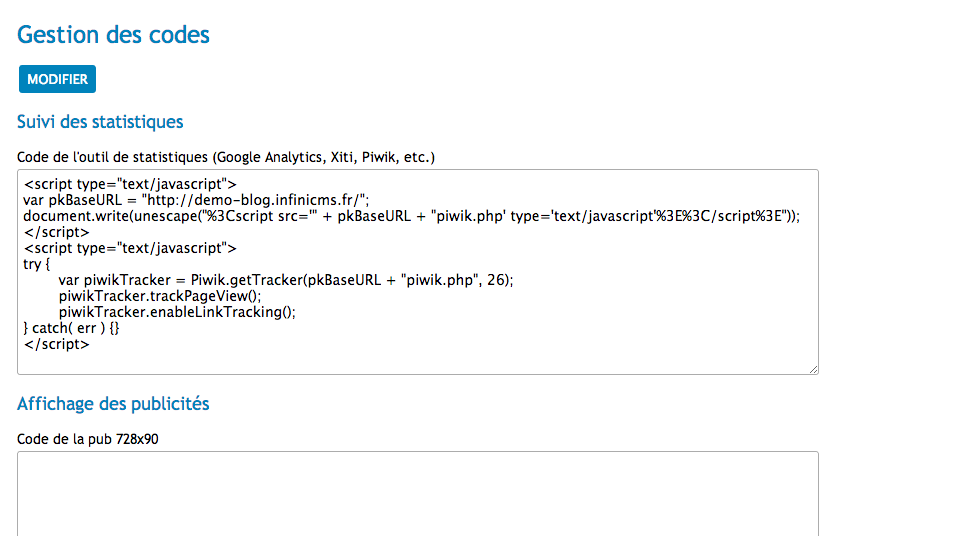The image size is (958, 536).
Task: Place cursor on the document.write(unescape line
Action: click(411, 216)
